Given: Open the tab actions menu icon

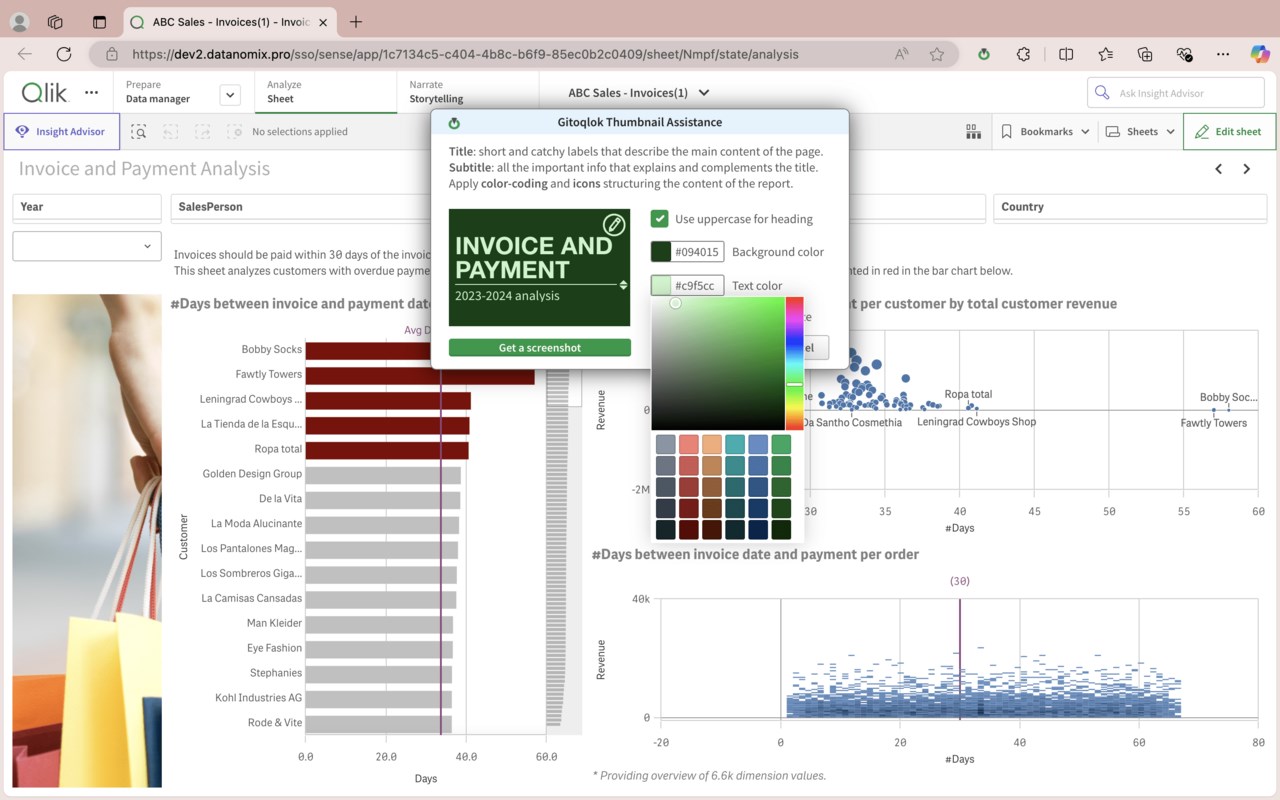Looking at the screenshot, I should pyautogui.click(x=99, y=22).
